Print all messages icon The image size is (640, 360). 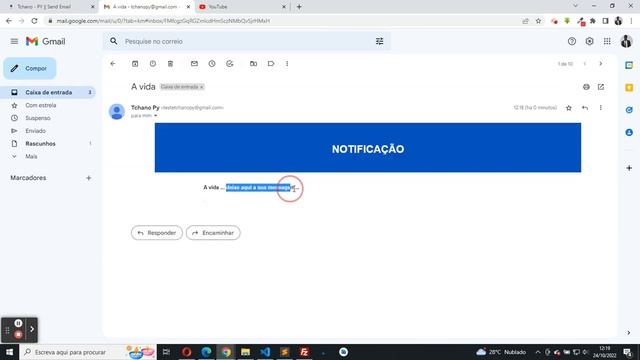tap(586, 87)
